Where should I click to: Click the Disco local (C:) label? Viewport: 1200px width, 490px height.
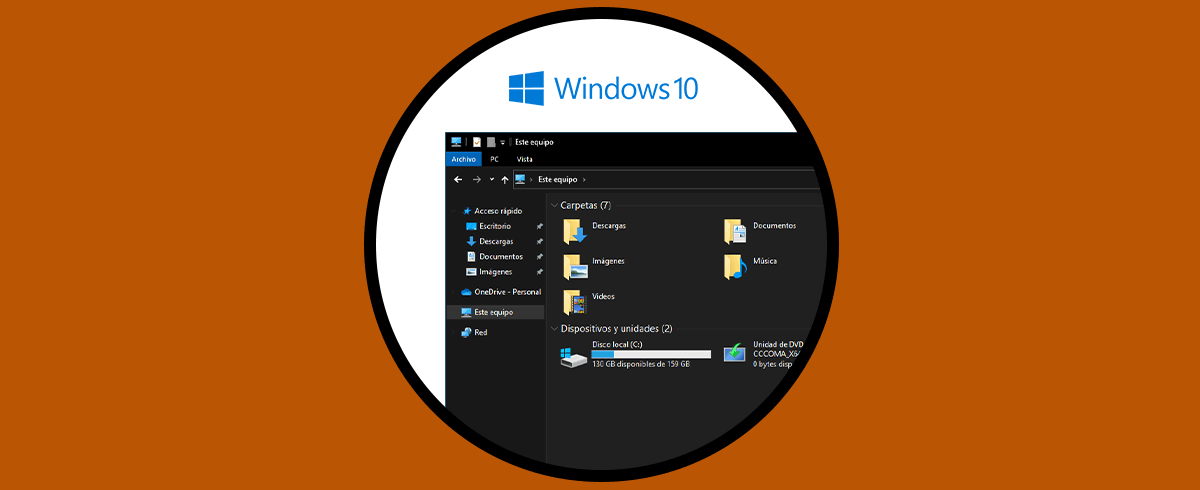tap(617, 344)
